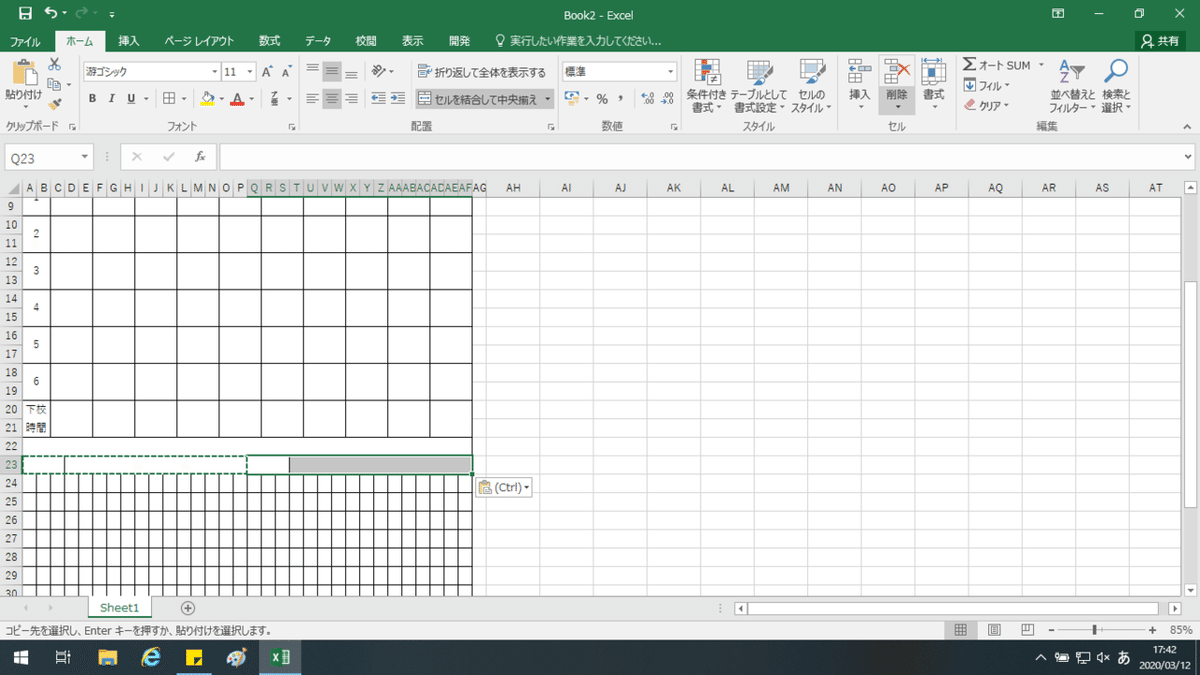The width and height of the screenshot is (1200, 675).
Task: Click the 検索と選択 button
Action: [x=1116, y=86]
